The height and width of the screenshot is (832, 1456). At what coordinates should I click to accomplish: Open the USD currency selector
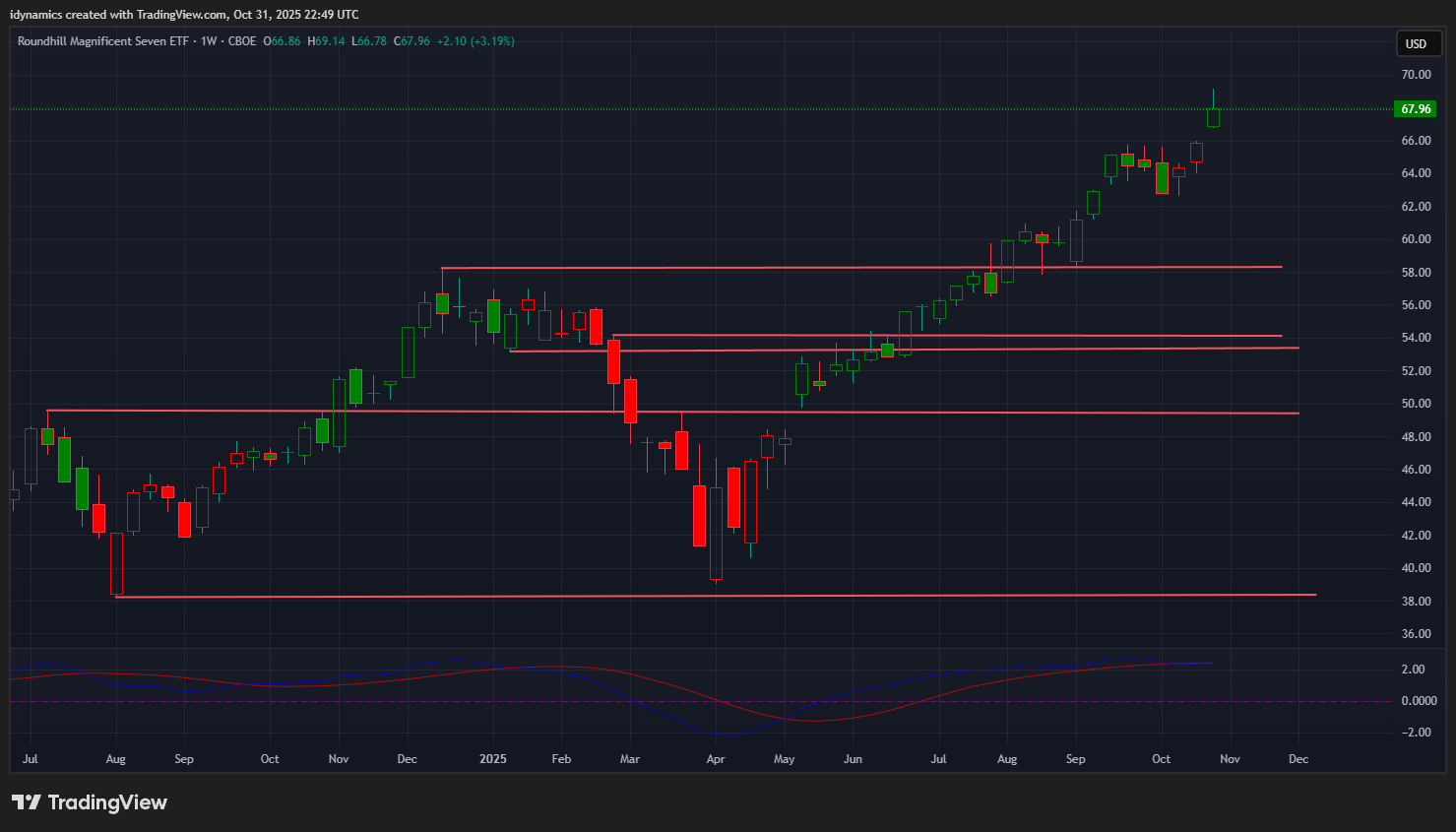point(1416,43)
